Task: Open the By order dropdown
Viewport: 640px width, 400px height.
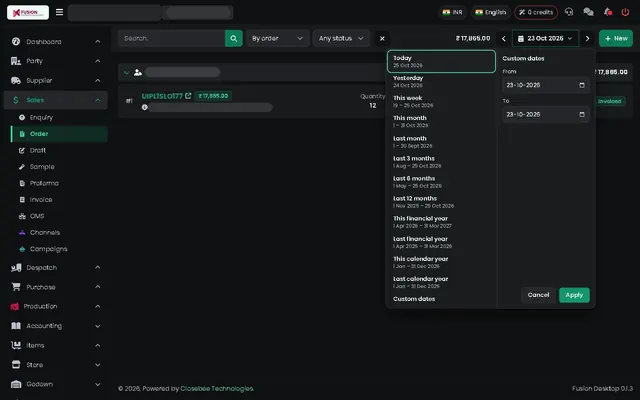Action: click(278, 38)
